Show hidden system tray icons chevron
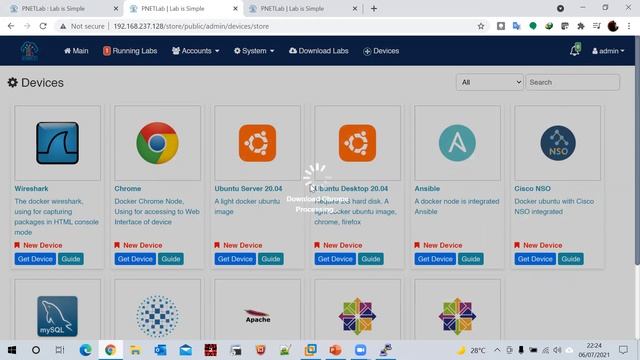 (x=497, y=350)
